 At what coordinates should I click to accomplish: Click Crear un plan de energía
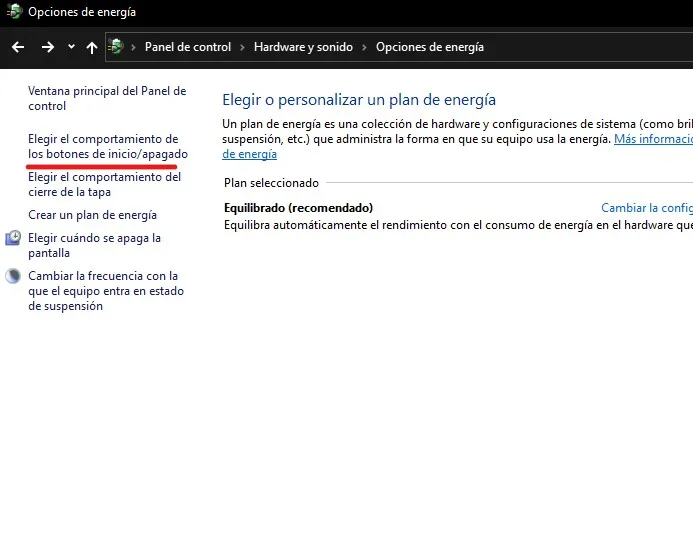pos(92,215)
